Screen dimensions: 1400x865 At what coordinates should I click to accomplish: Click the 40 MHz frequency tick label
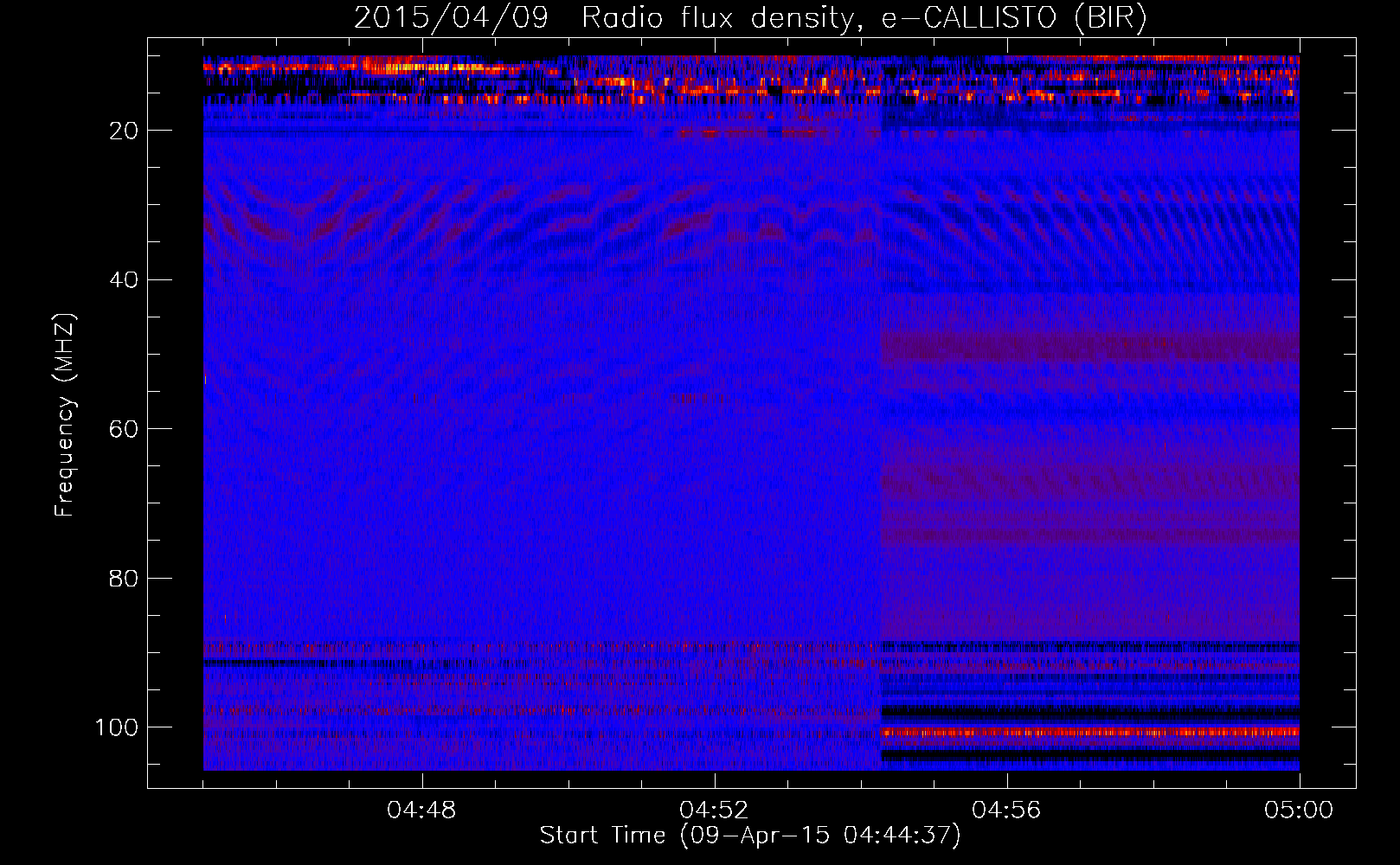point(124,280)
